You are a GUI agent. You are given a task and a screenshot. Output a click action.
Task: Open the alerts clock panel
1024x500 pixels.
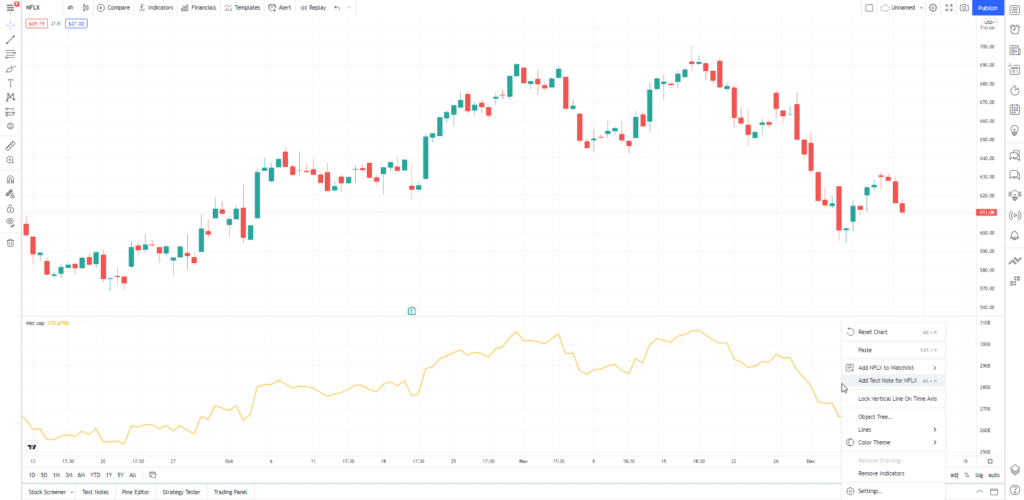click(x=1014, y=29)
